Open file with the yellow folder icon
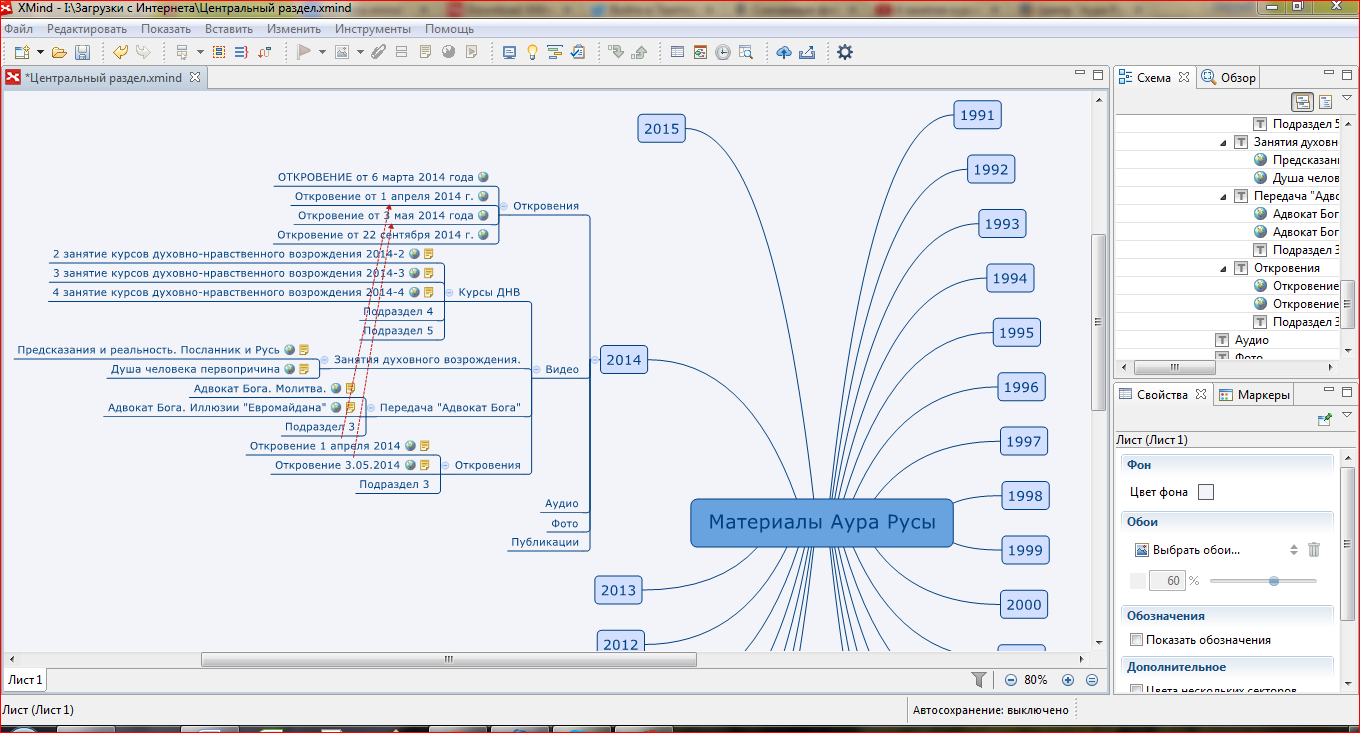 coord(60,52)
